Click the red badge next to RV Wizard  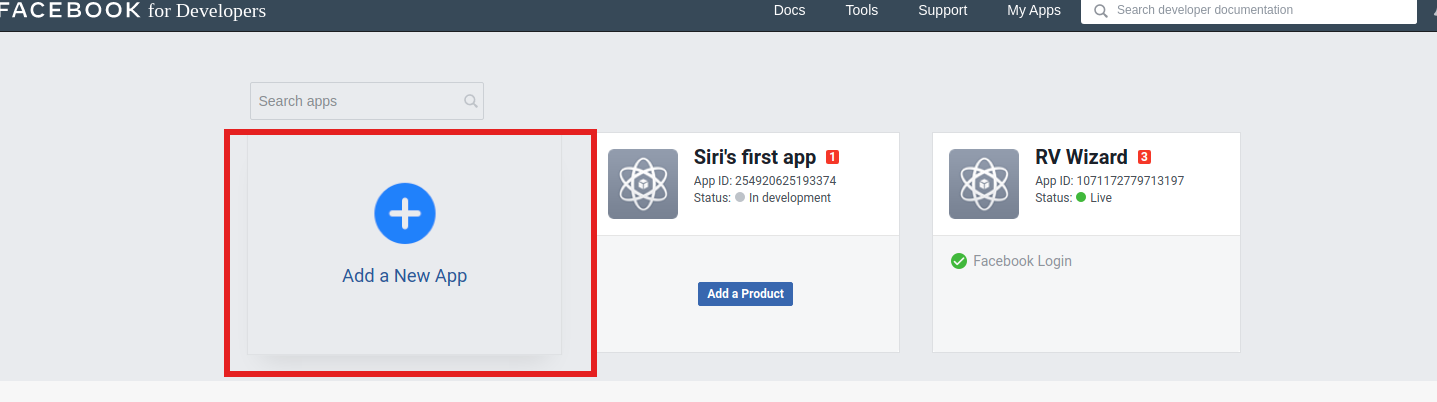pyautogui.click(x=1144, y=157)
